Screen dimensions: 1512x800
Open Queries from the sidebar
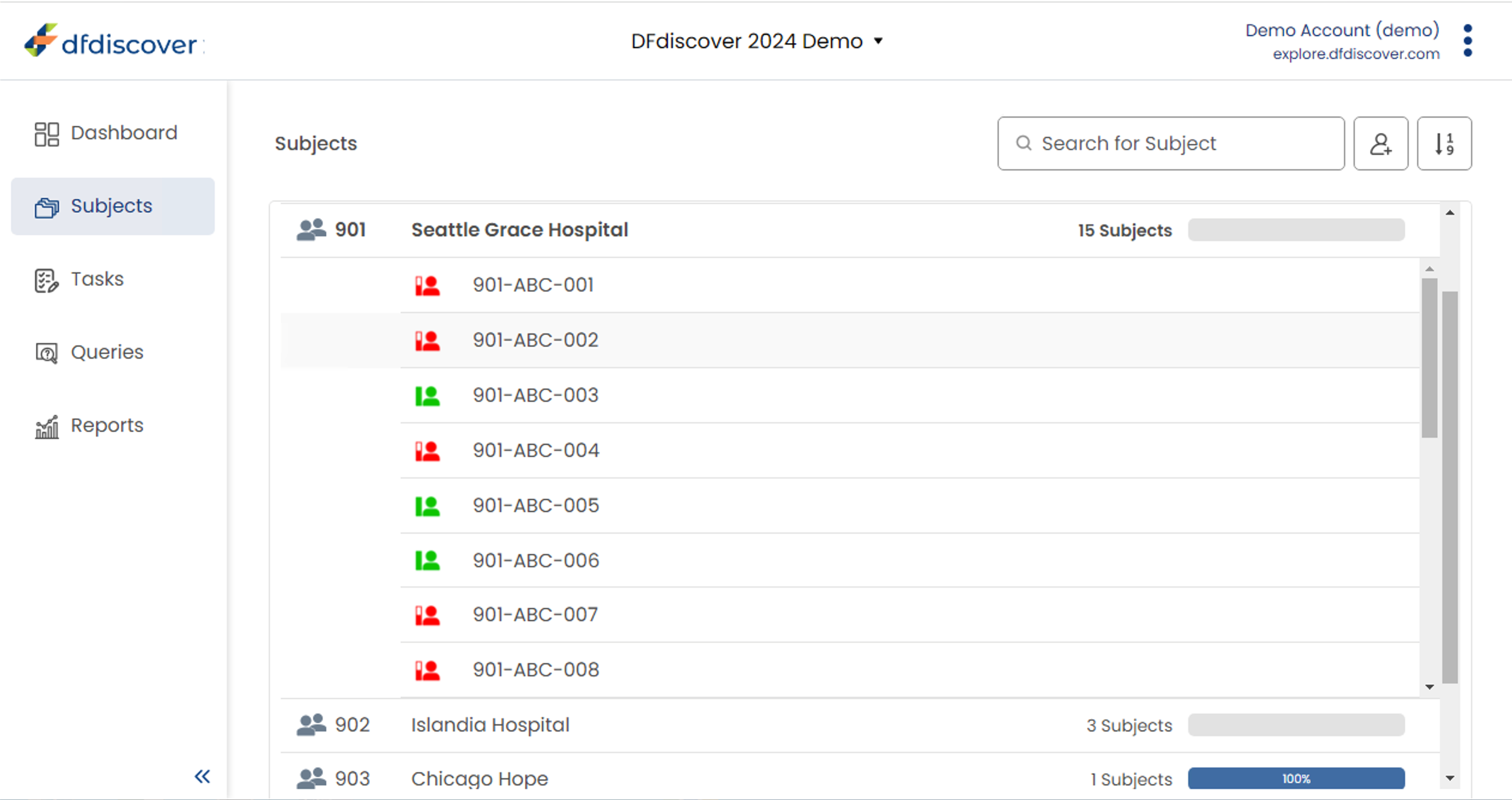coord(113,353)
